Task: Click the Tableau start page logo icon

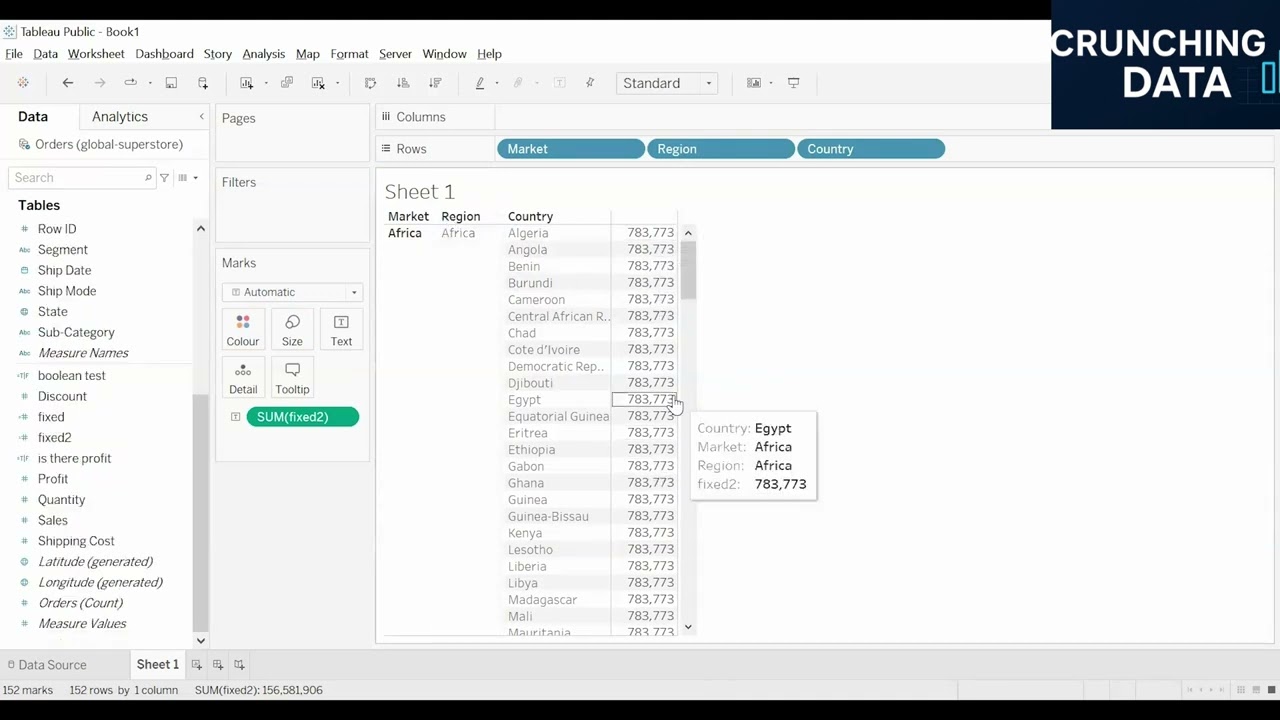Action: [x=23, y=83]
